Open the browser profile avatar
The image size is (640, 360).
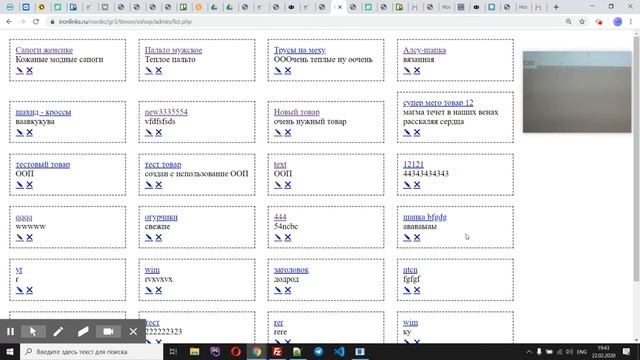coord(618,22)
